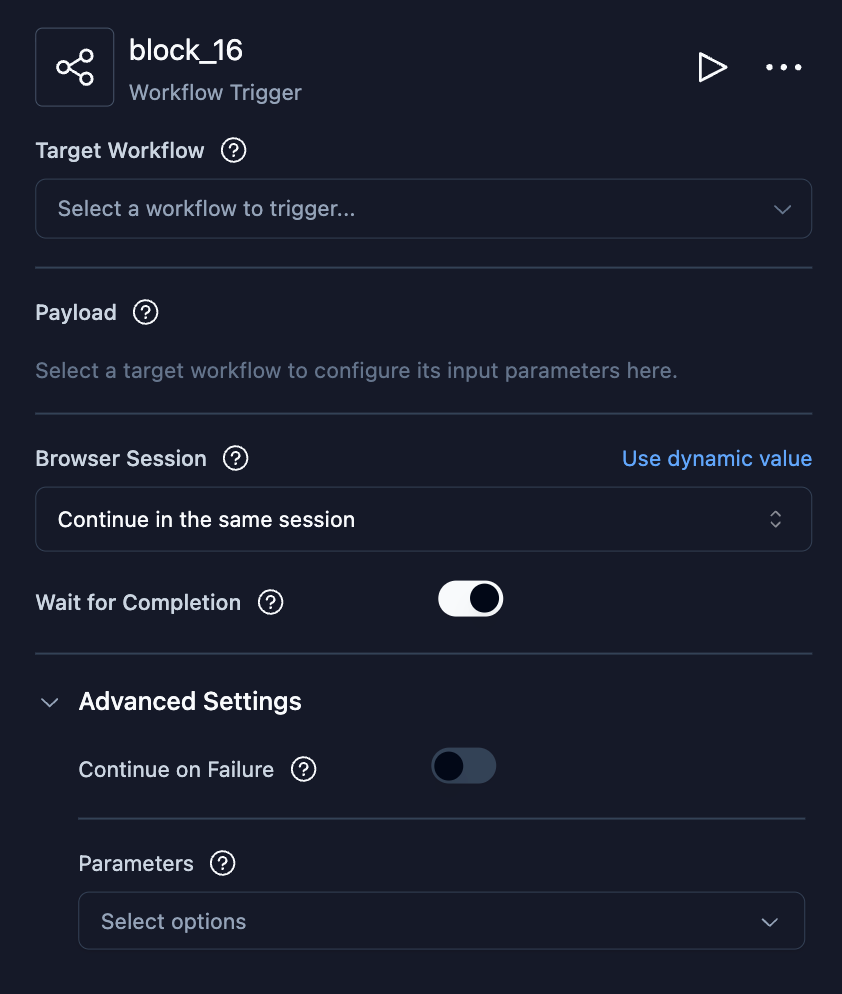Click the Payload placeholder description text
The width and height of the screenshot is (842, 994).
[x=356, y=371]
